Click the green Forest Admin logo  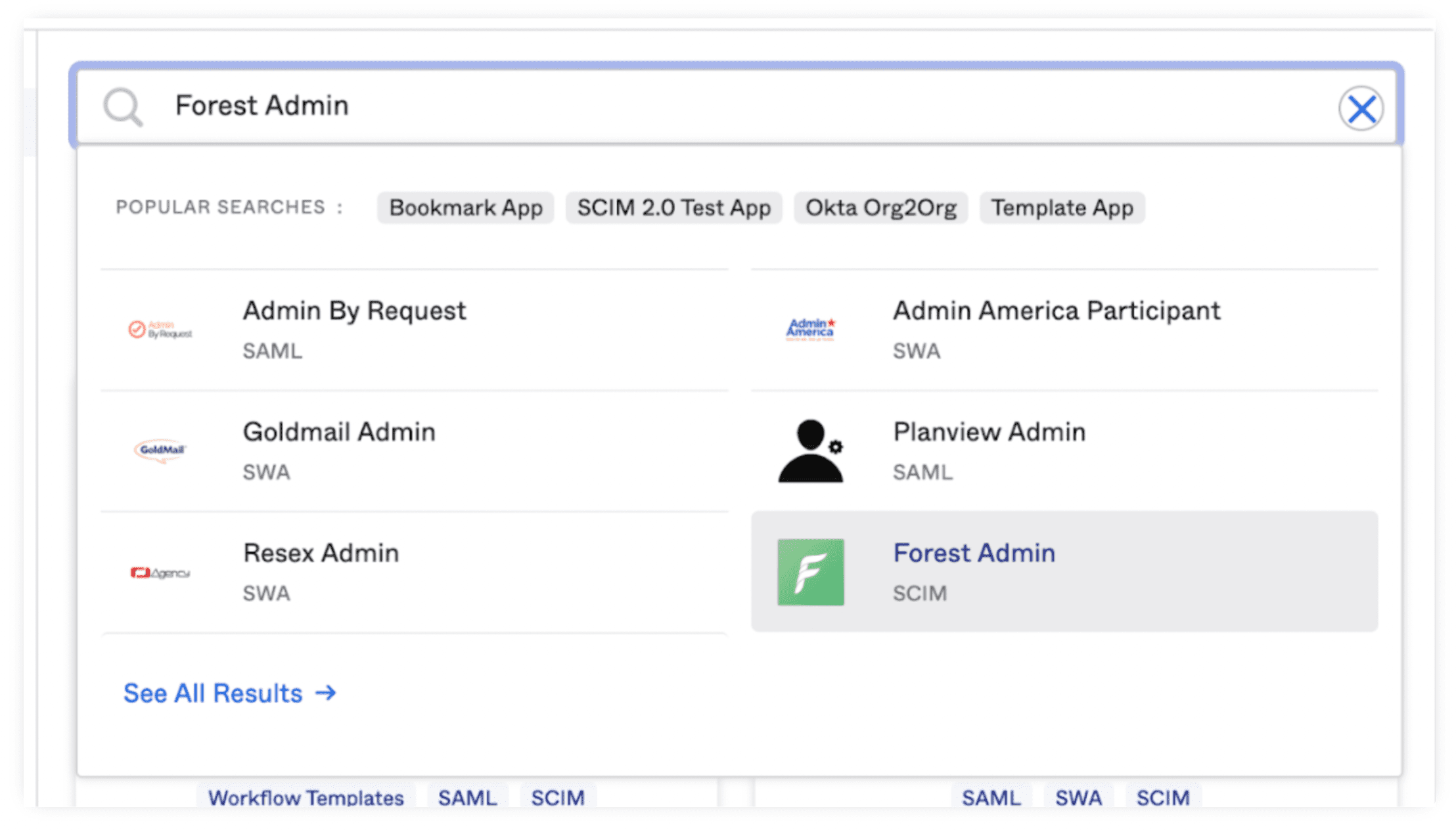pos(811,572)
